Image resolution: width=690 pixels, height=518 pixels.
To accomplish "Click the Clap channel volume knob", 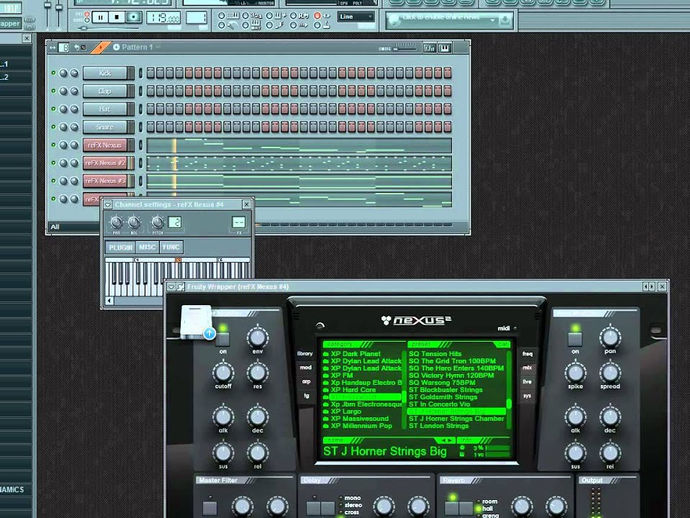I will click(x=74, y=91).
